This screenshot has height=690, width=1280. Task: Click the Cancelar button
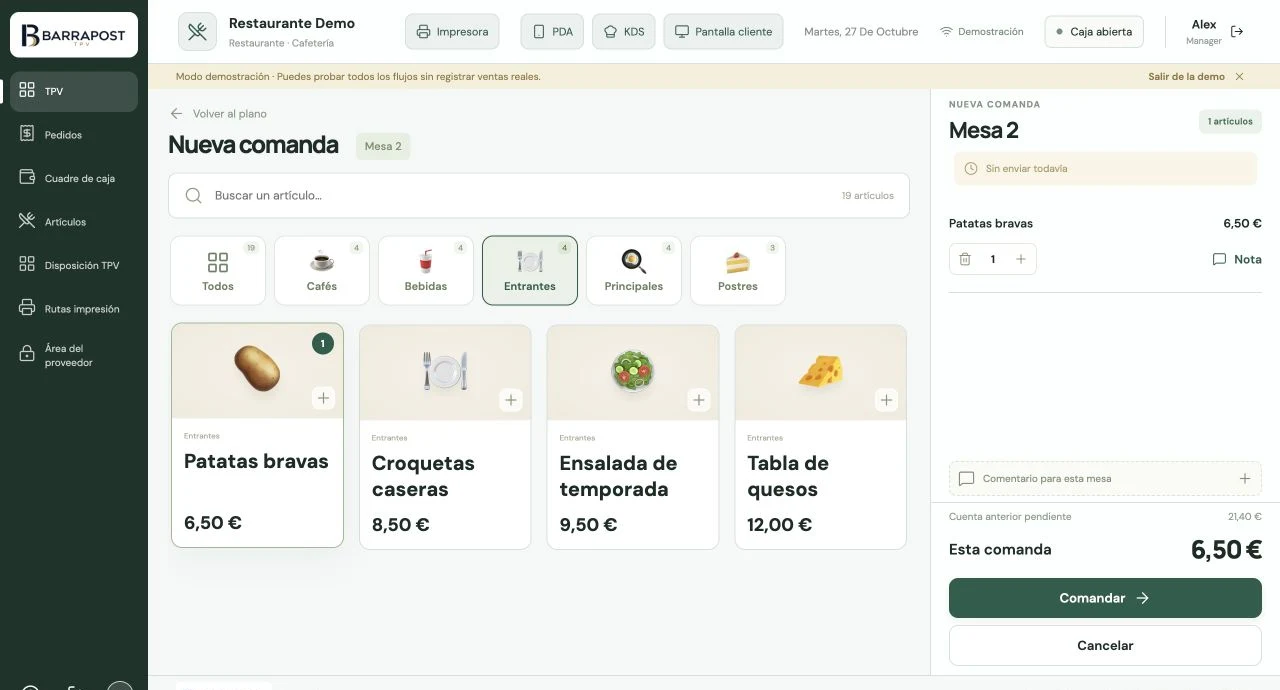point(1105,646)
